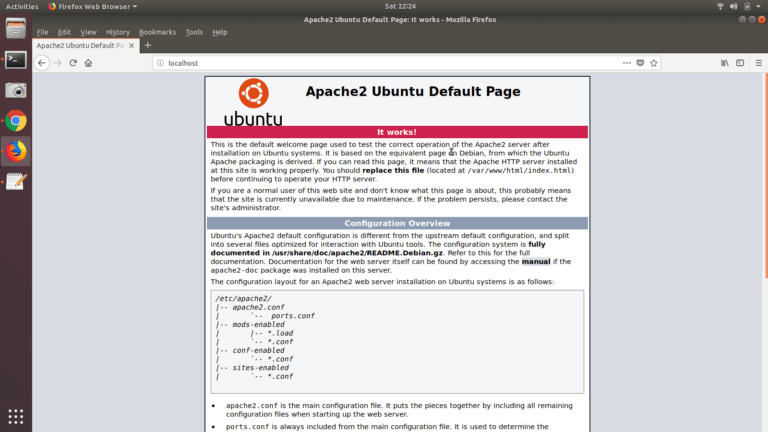Show site information for localhost
Image resolution: width=768 pixels, height=432 pixels.
[160, 63]
